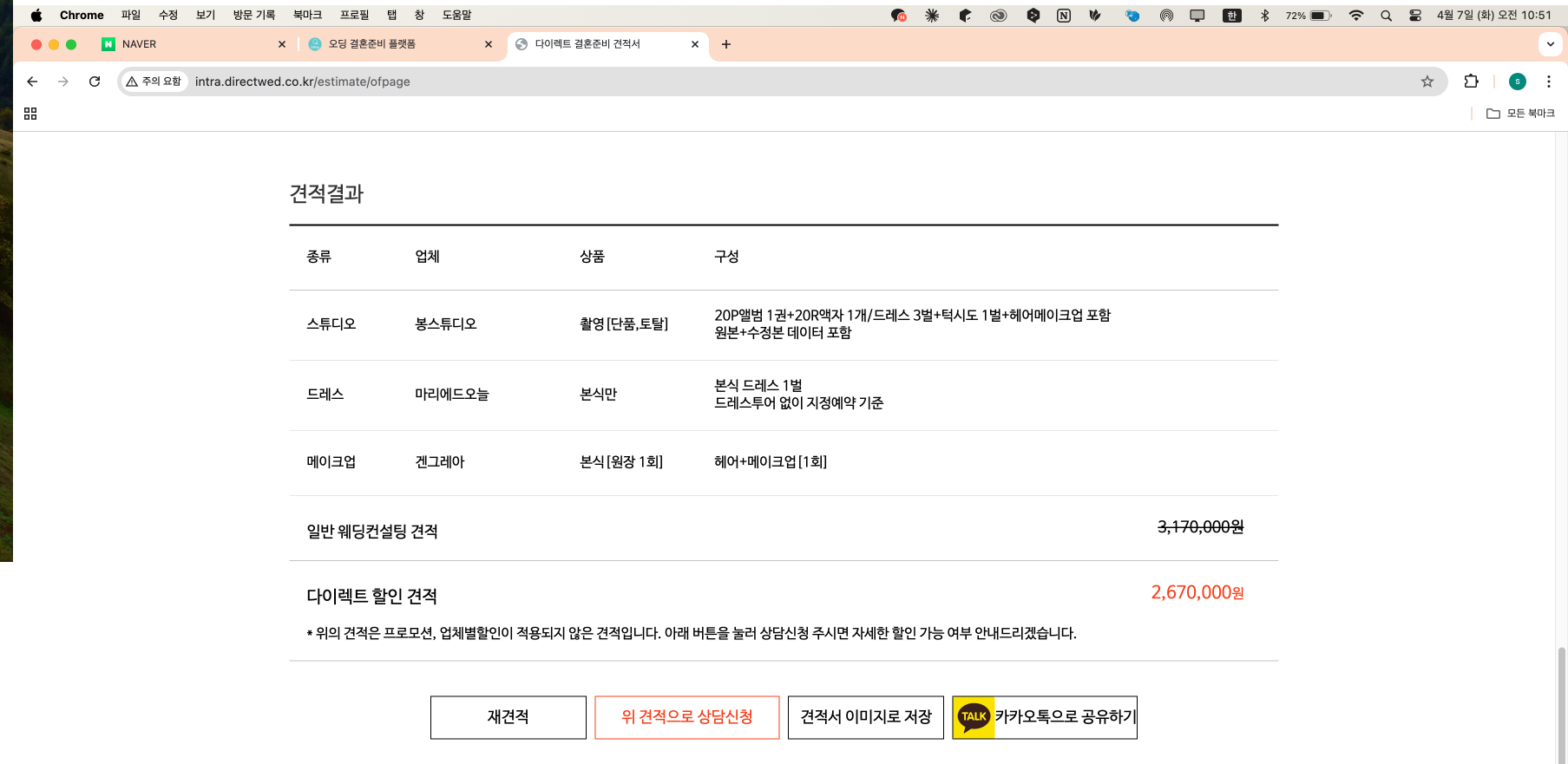Open the 북마크 menu
1568x764 pixels.
coord(307,15)
